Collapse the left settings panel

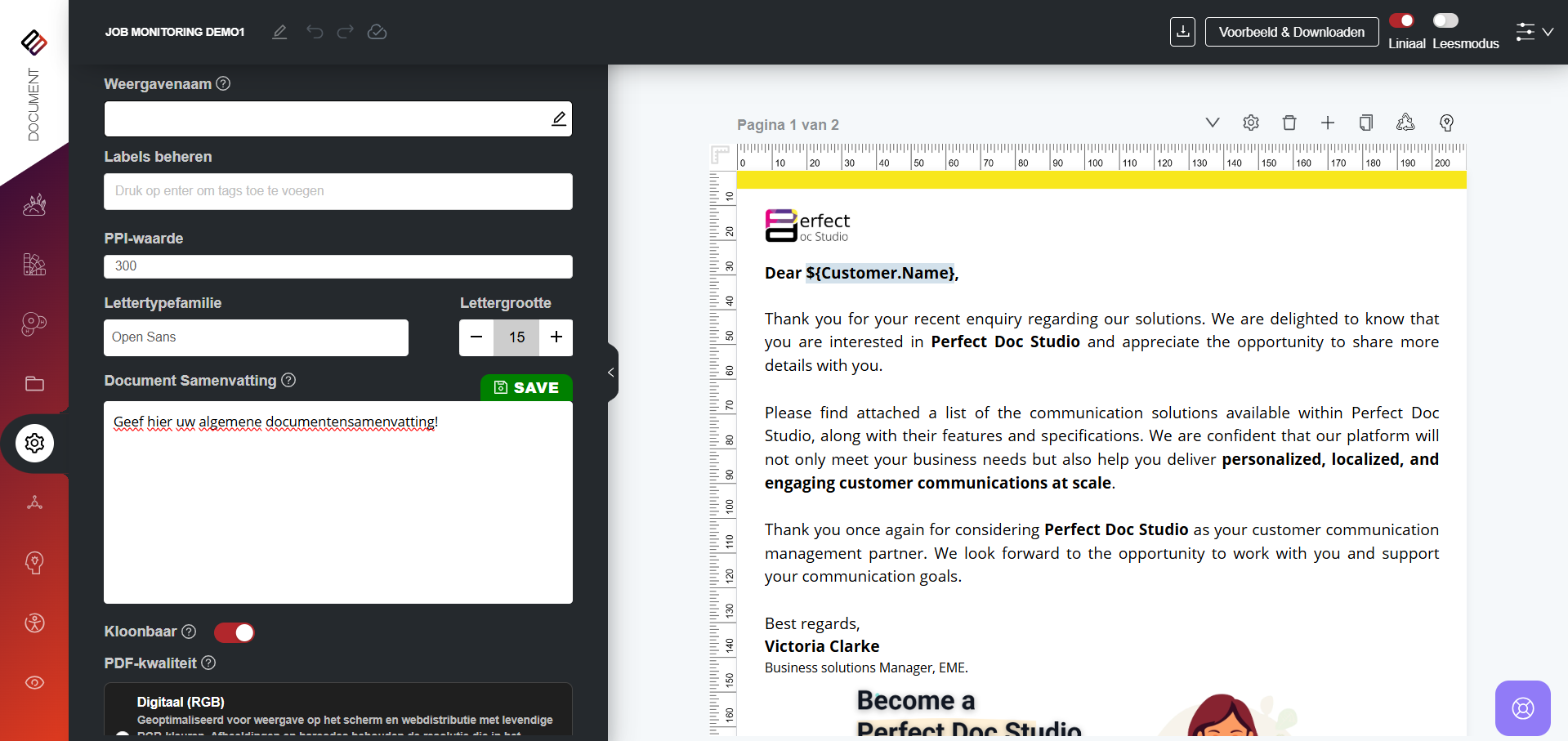coord(610,373)
